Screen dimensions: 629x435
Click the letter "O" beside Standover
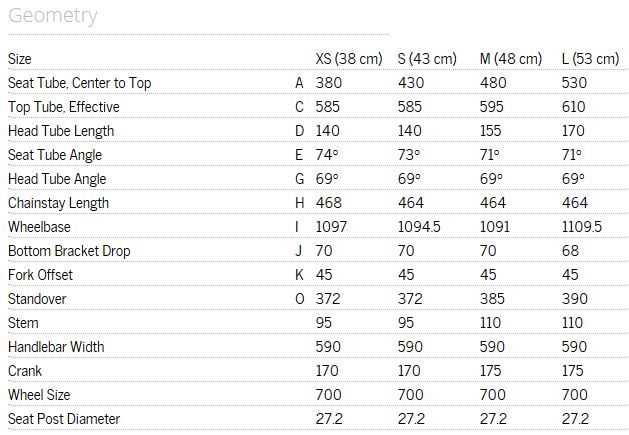pyautogui.click(x=299, y=299)
